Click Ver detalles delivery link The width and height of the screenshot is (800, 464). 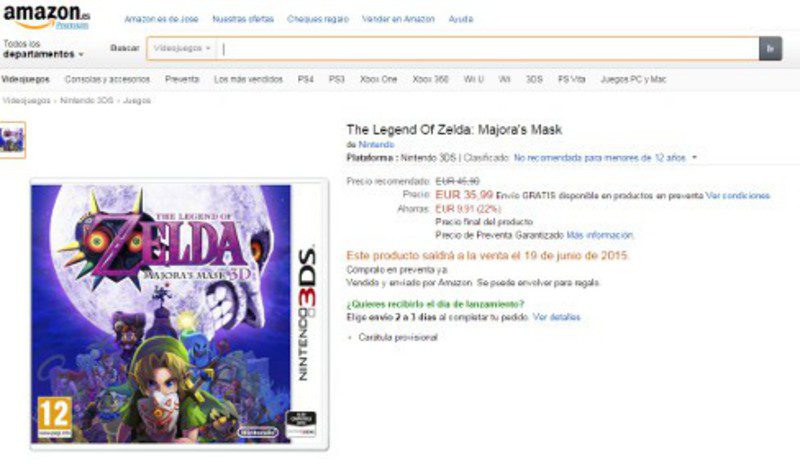click(x=557, y=317)
